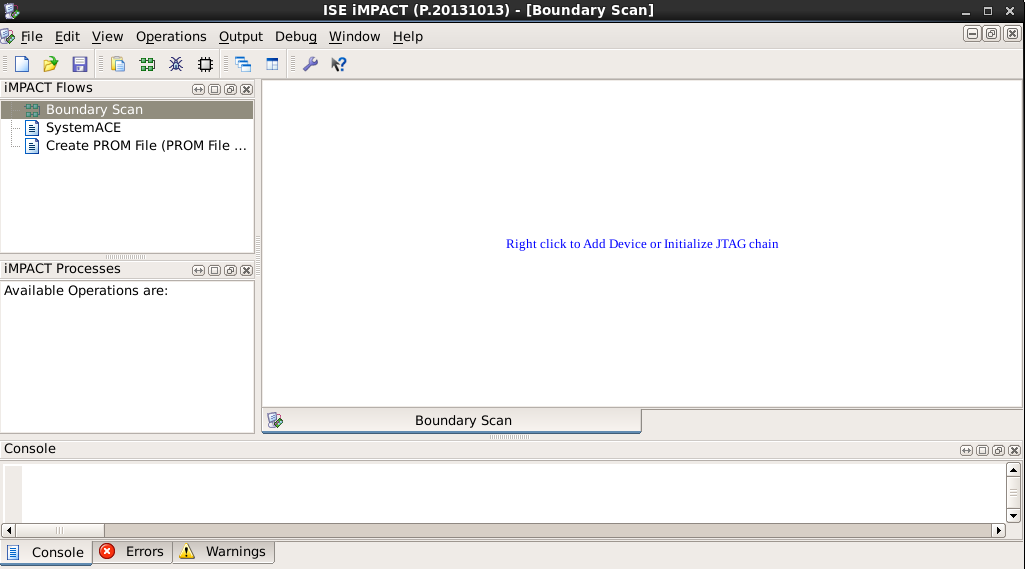Minimize the ISE iMPACT main window
This screenshot has height=569, width=1025.
(966, 12)
